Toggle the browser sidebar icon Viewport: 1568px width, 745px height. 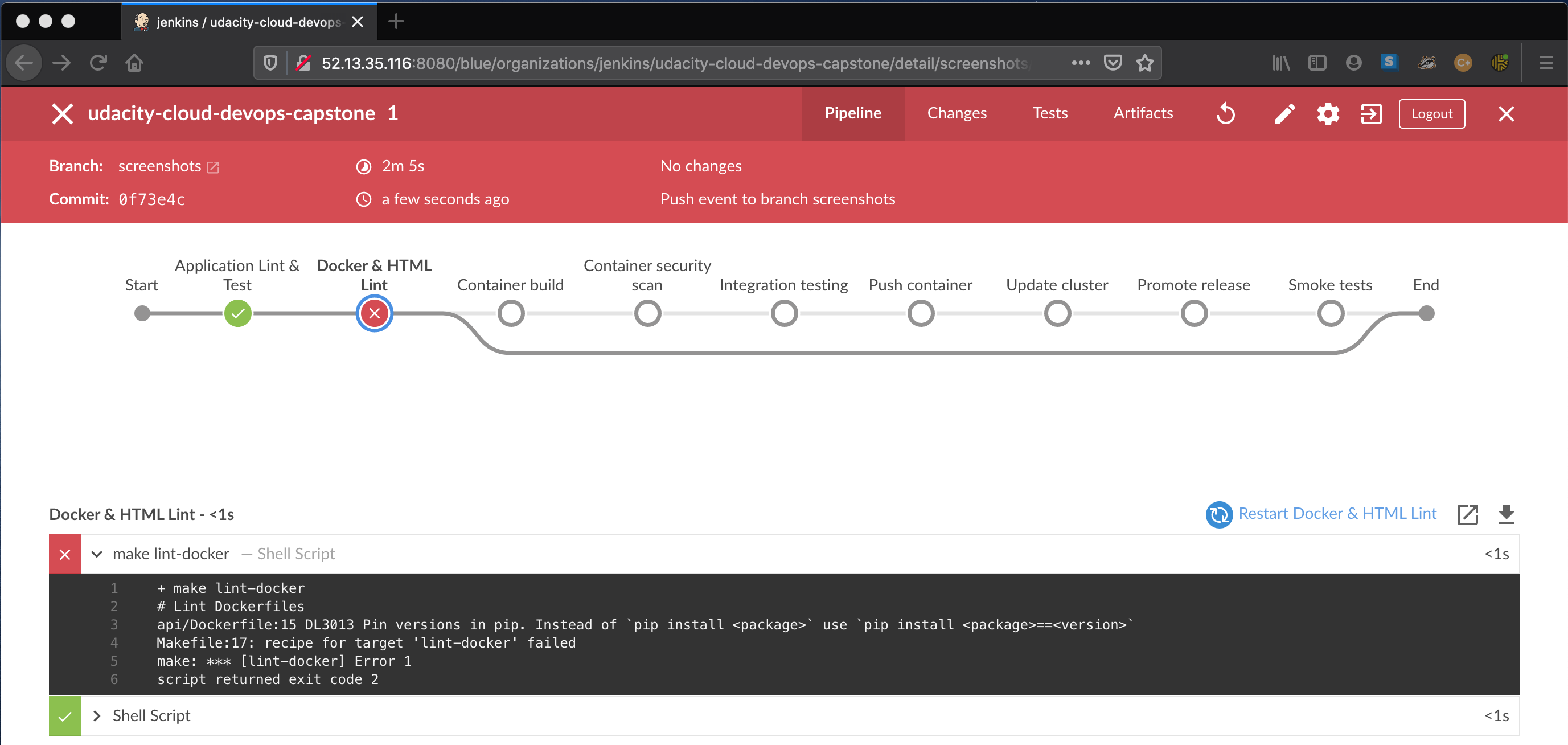[1317, 63]
